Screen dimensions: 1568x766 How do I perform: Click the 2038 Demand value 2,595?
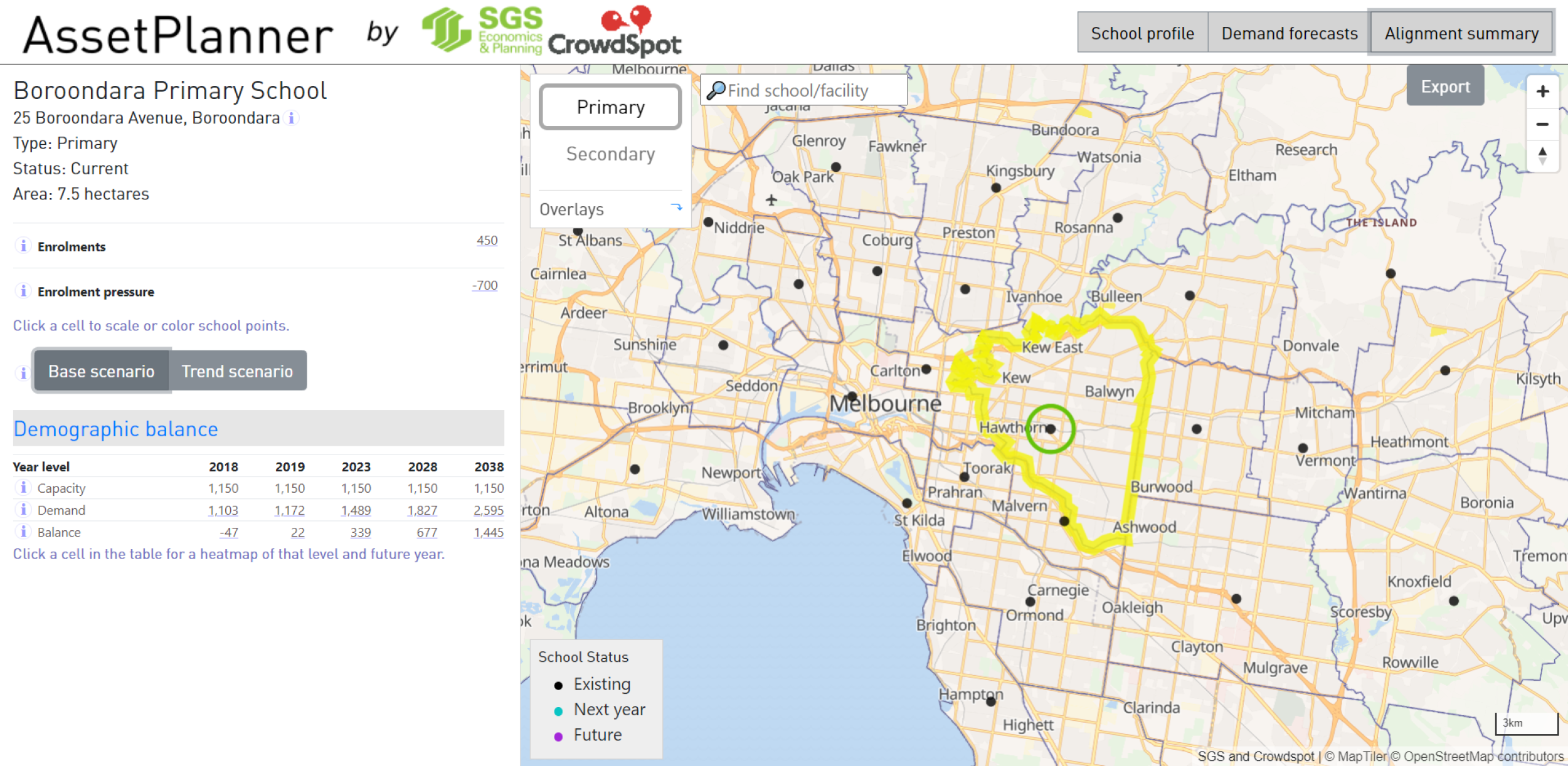[489, 510]
